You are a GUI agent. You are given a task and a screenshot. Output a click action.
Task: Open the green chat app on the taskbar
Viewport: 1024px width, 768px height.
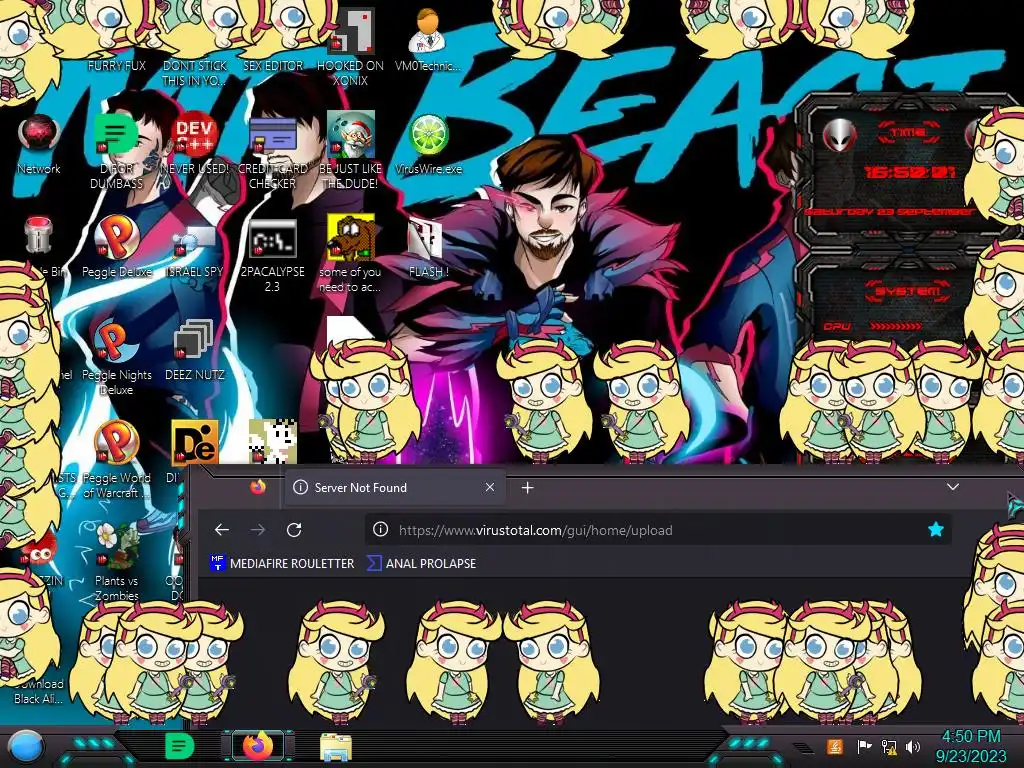tap(179, 746)
